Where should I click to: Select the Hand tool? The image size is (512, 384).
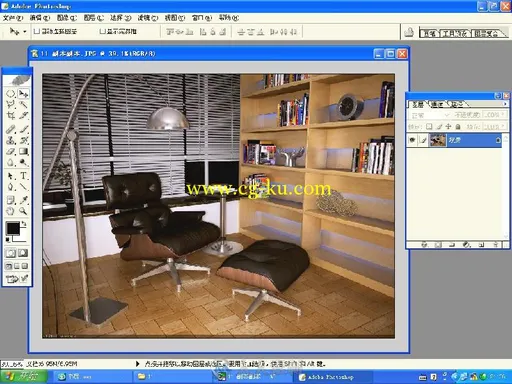(x=11, y=211)
